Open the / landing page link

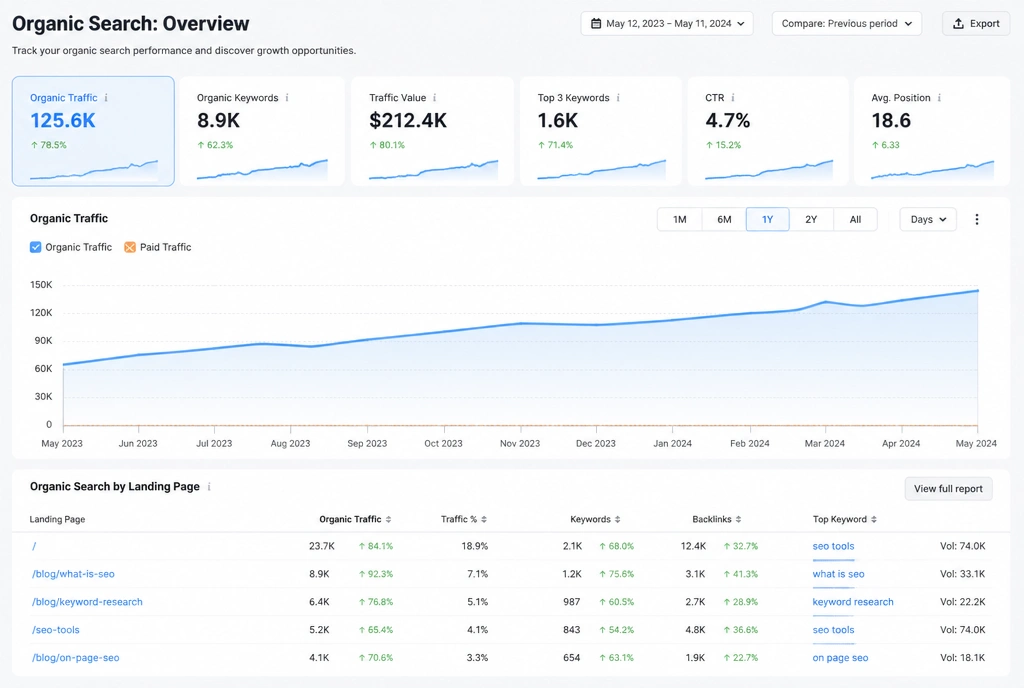point(34,546)
